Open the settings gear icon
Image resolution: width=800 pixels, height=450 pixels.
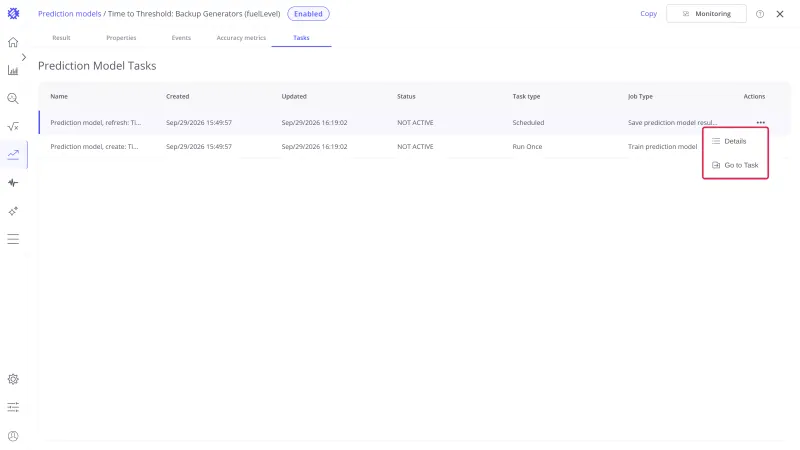[x=13, y=379]
